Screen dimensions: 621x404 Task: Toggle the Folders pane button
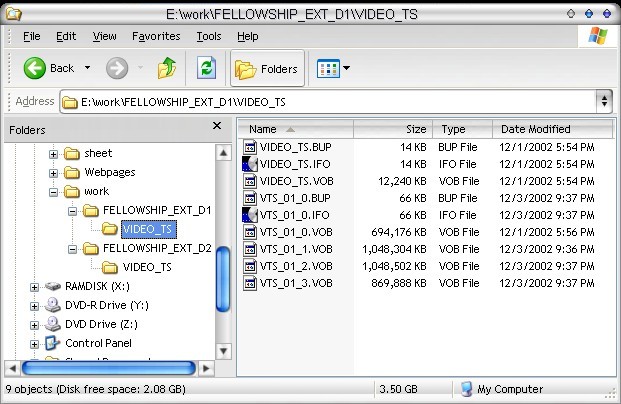(267, 68)
